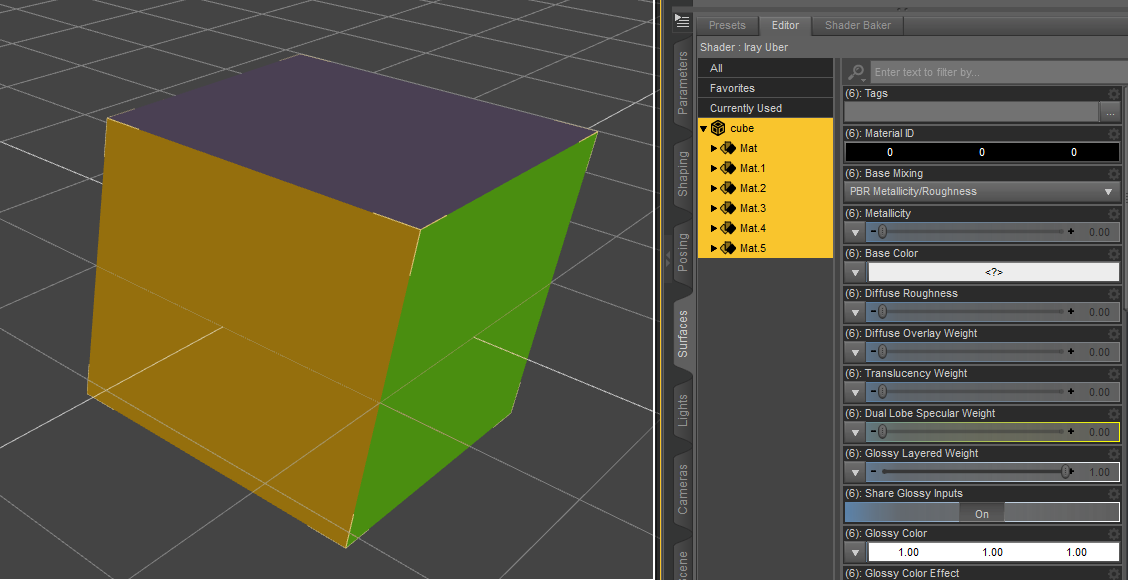Open the Lights side tab
1128x580 pixels.
tap(683, 410)
